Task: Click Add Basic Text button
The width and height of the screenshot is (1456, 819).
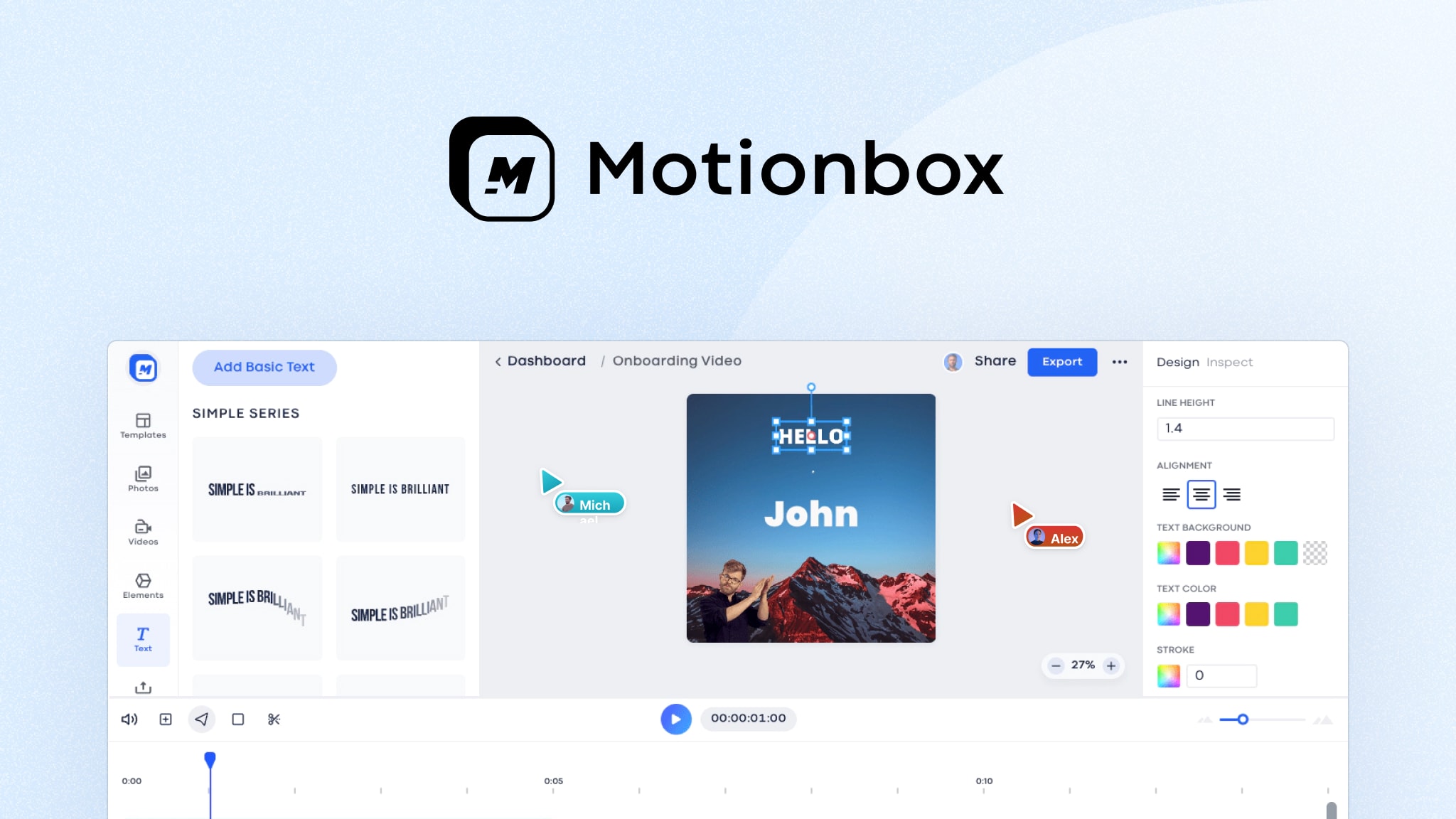Action: (264, 367)
